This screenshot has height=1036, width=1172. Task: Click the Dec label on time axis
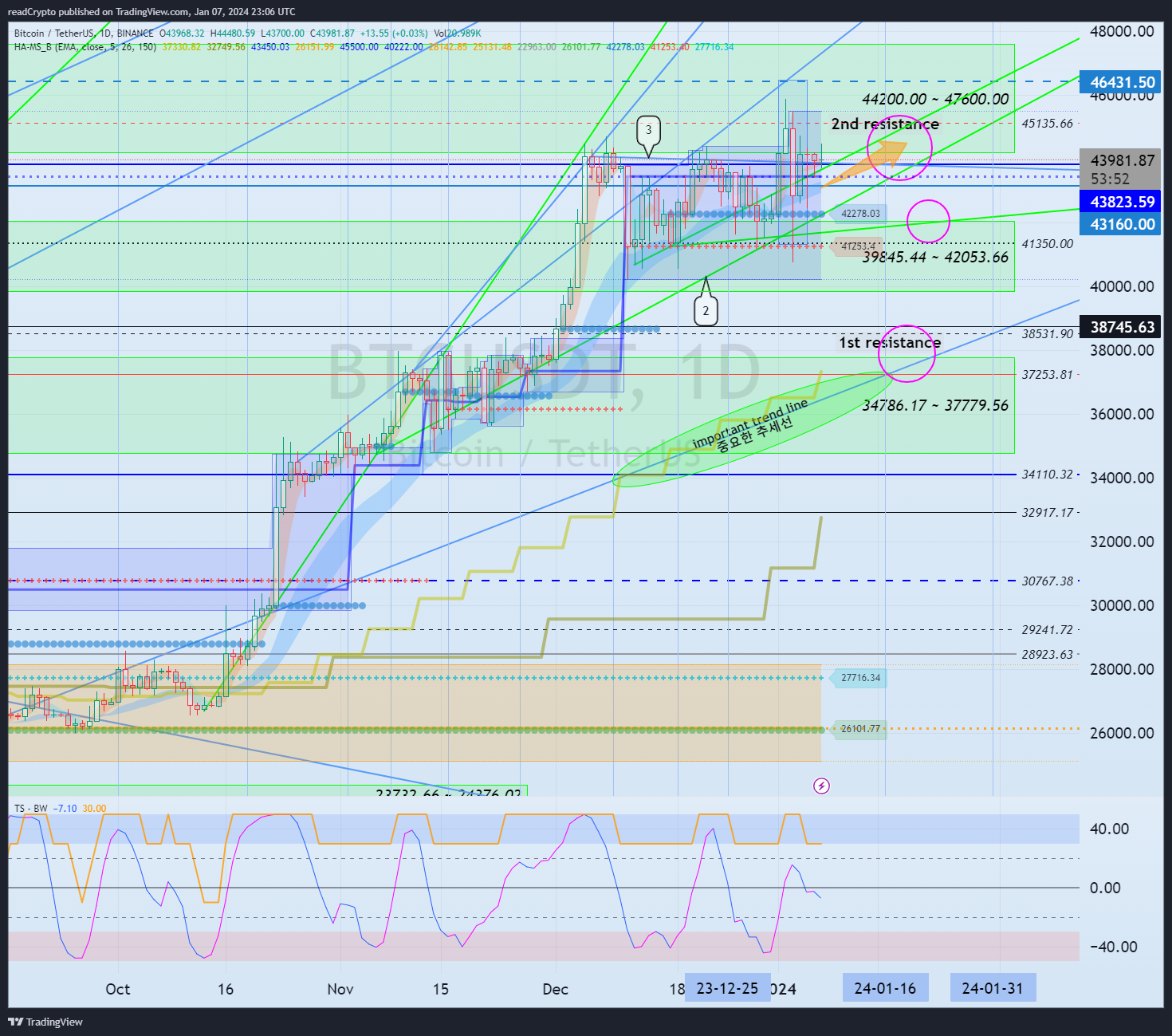[556, 989]
